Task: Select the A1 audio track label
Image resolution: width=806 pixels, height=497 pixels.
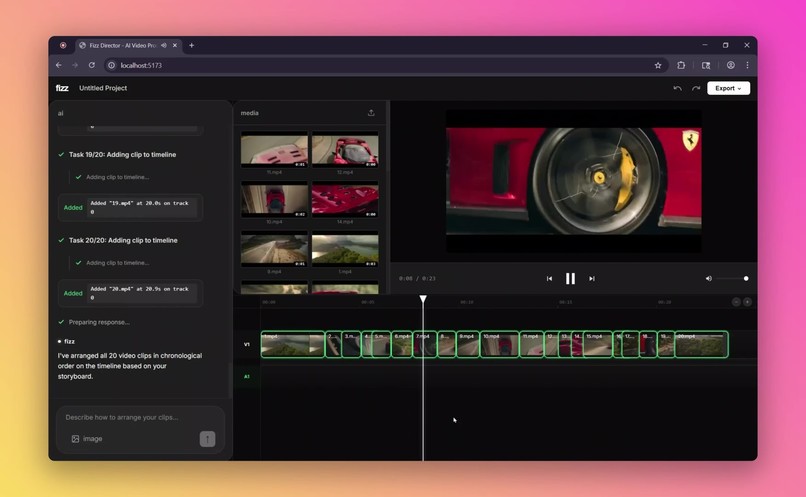Action: (x=247, y=377)
